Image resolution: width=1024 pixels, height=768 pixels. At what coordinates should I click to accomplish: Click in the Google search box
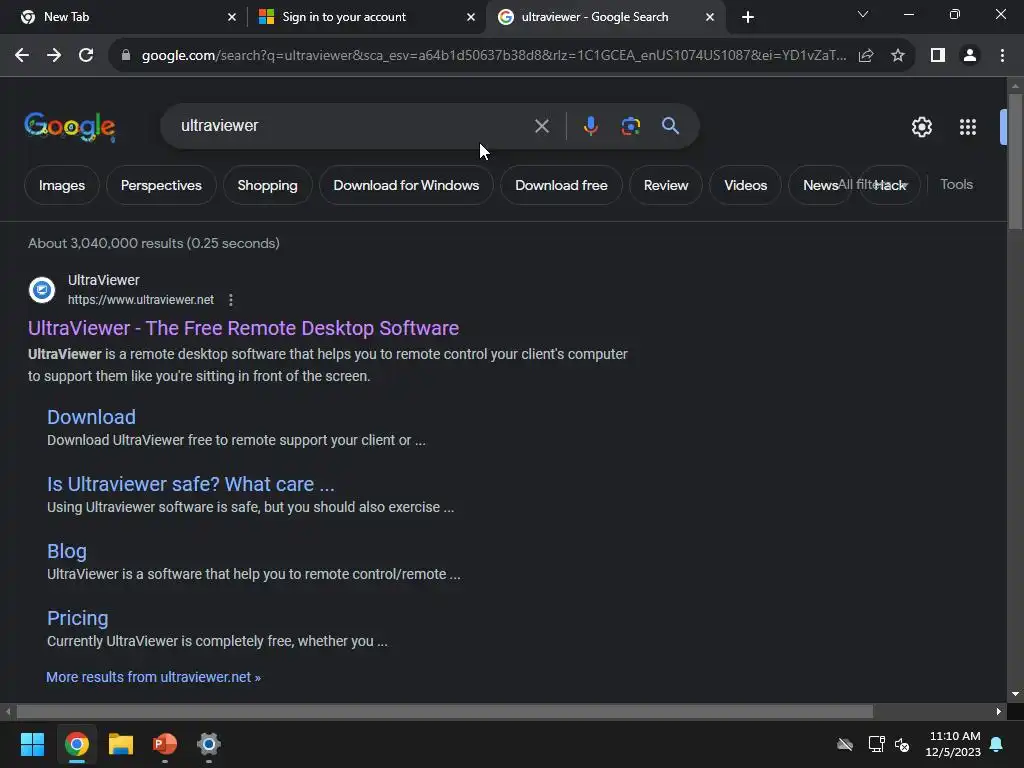click(353, 126)
